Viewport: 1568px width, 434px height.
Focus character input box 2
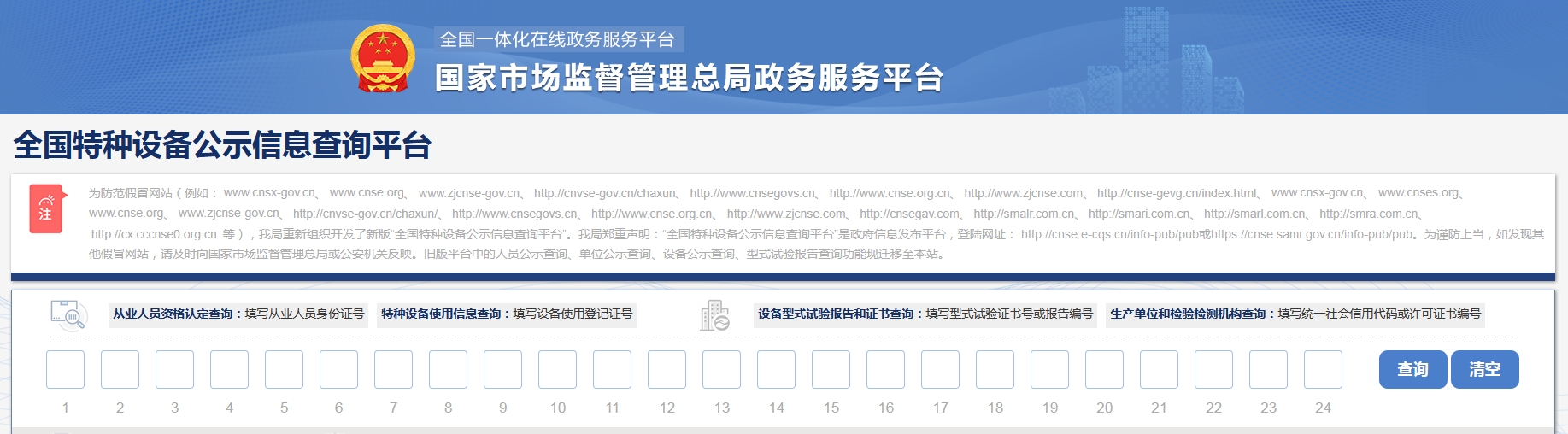click(x=120, y=369)
